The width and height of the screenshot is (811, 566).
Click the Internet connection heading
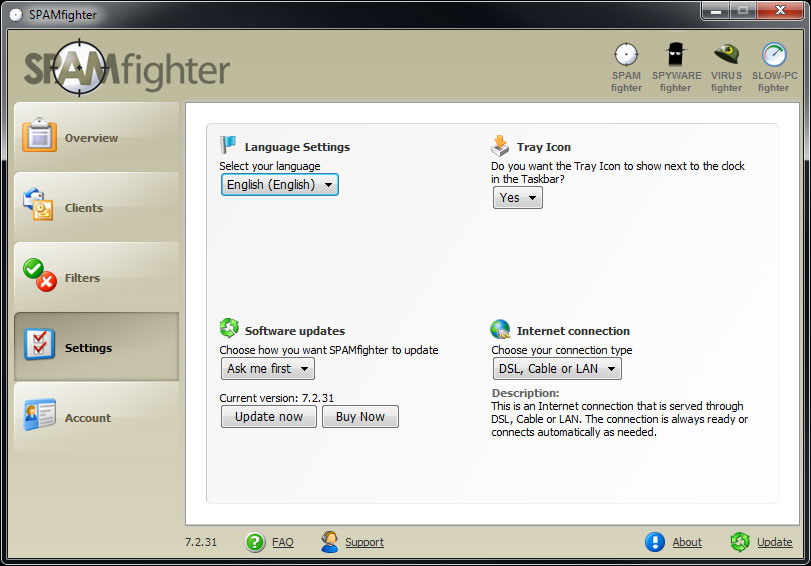(x=573, y=331)
